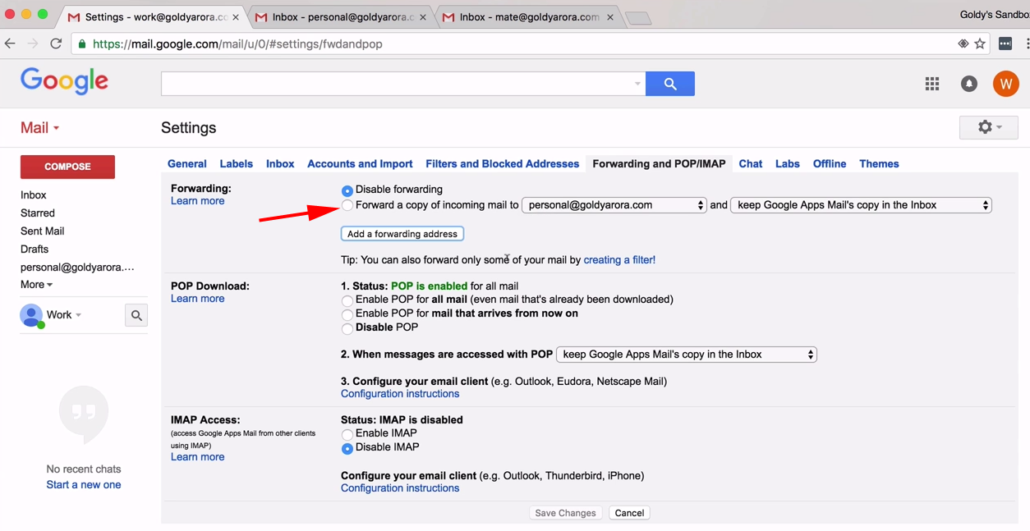Open the creating a filter link
This screenshot has height=531, width=1030.
pyautogui.click(x=619, y=260)
